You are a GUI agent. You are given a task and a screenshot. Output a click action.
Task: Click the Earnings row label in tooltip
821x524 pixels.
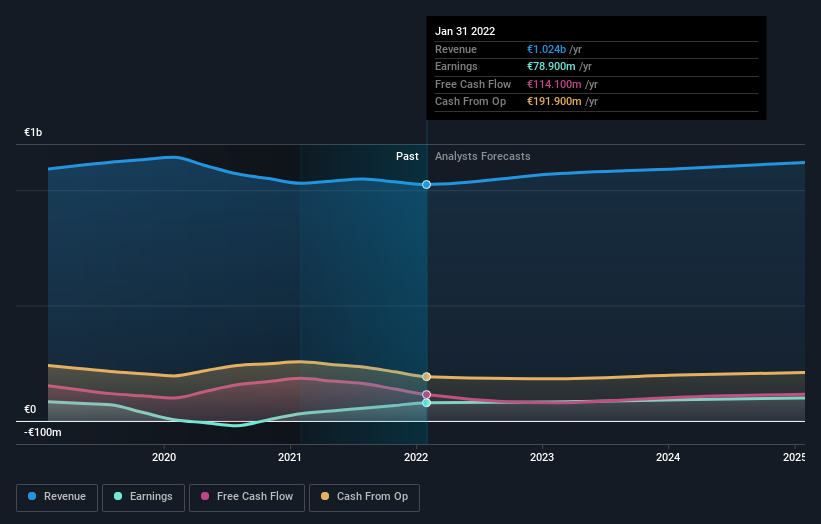(456, 66)
